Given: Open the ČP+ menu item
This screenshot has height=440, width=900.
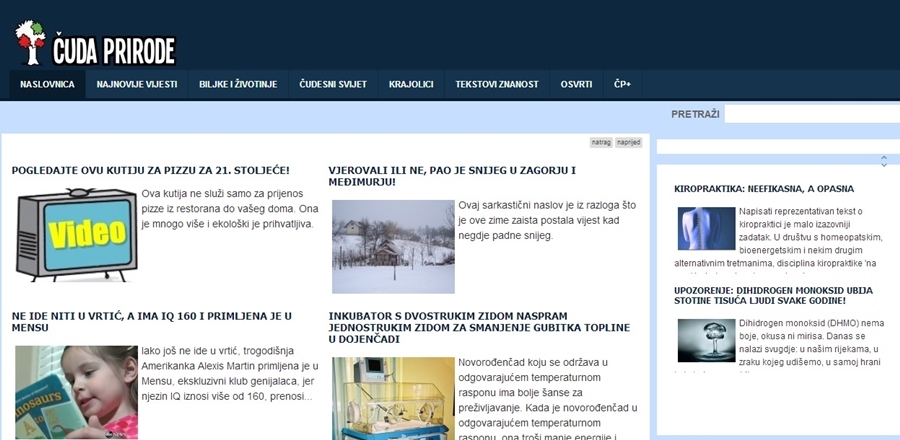Looking at the screenshot, I should [622, 84].
